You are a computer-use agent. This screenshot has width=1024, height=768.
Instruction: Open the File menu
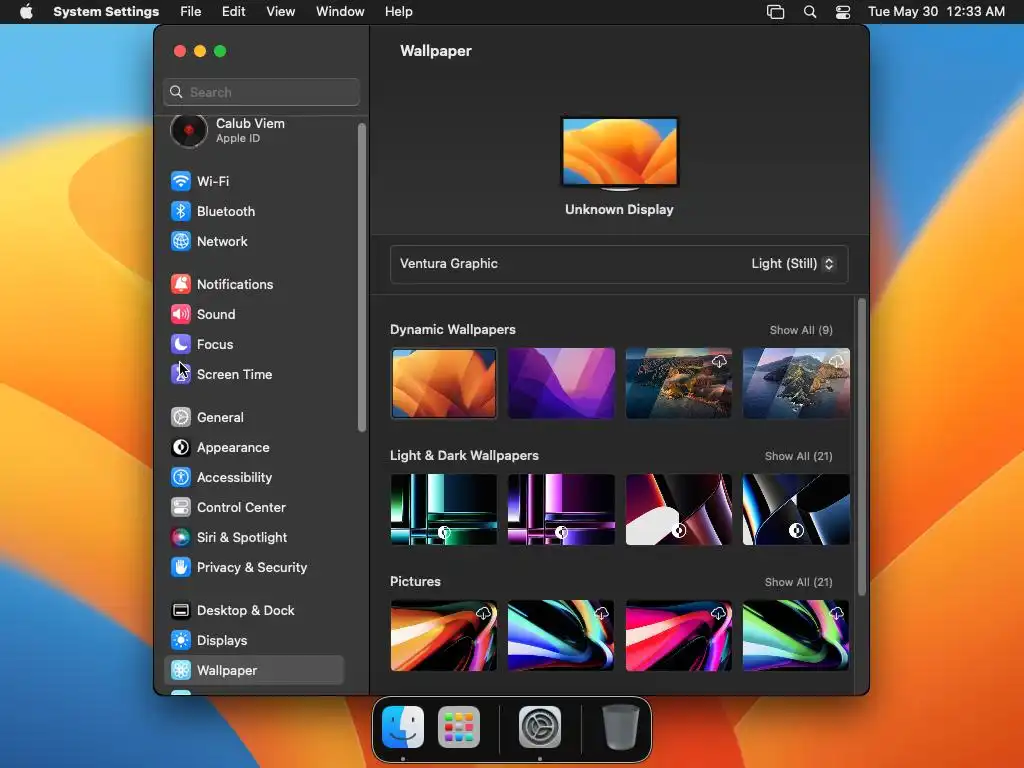click(x=191, y=12)
